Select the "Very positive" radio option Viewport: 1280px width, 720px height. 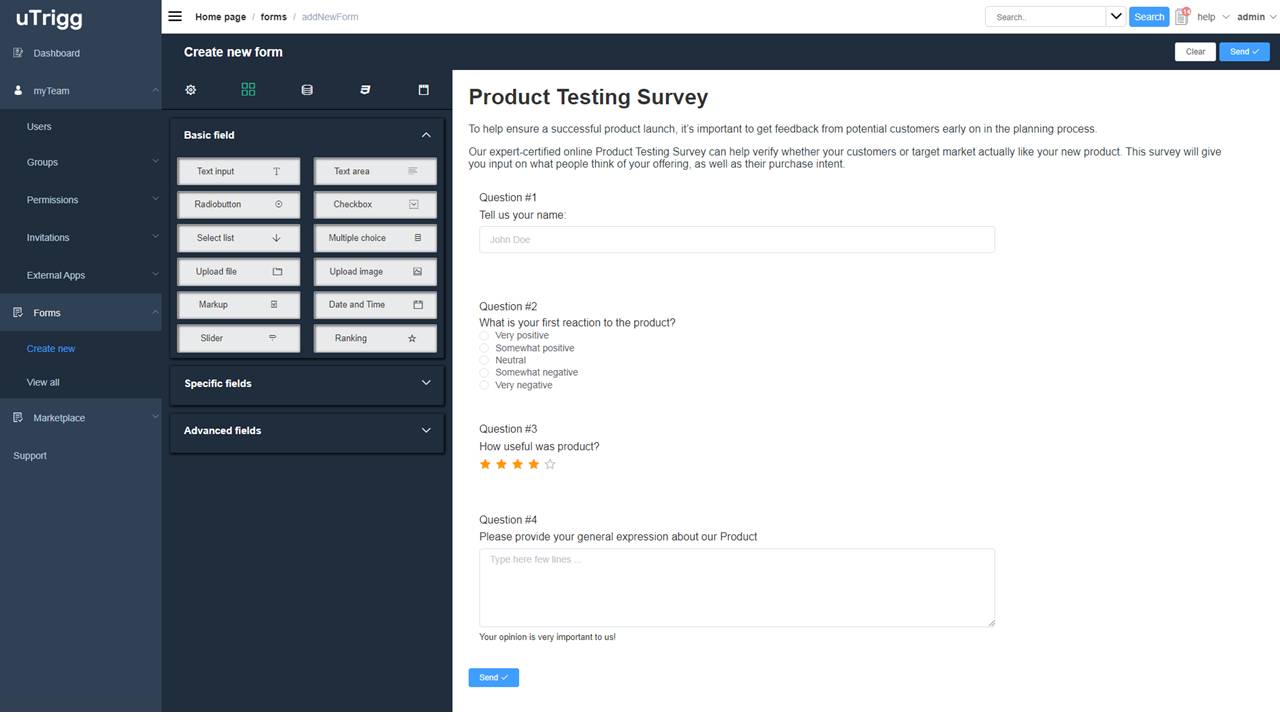(x=485, y=336)
